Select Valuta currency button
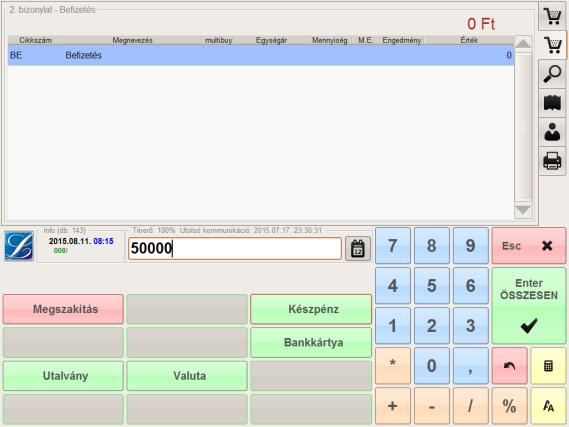The image size is (569, 427). click(x=187, y=376)
